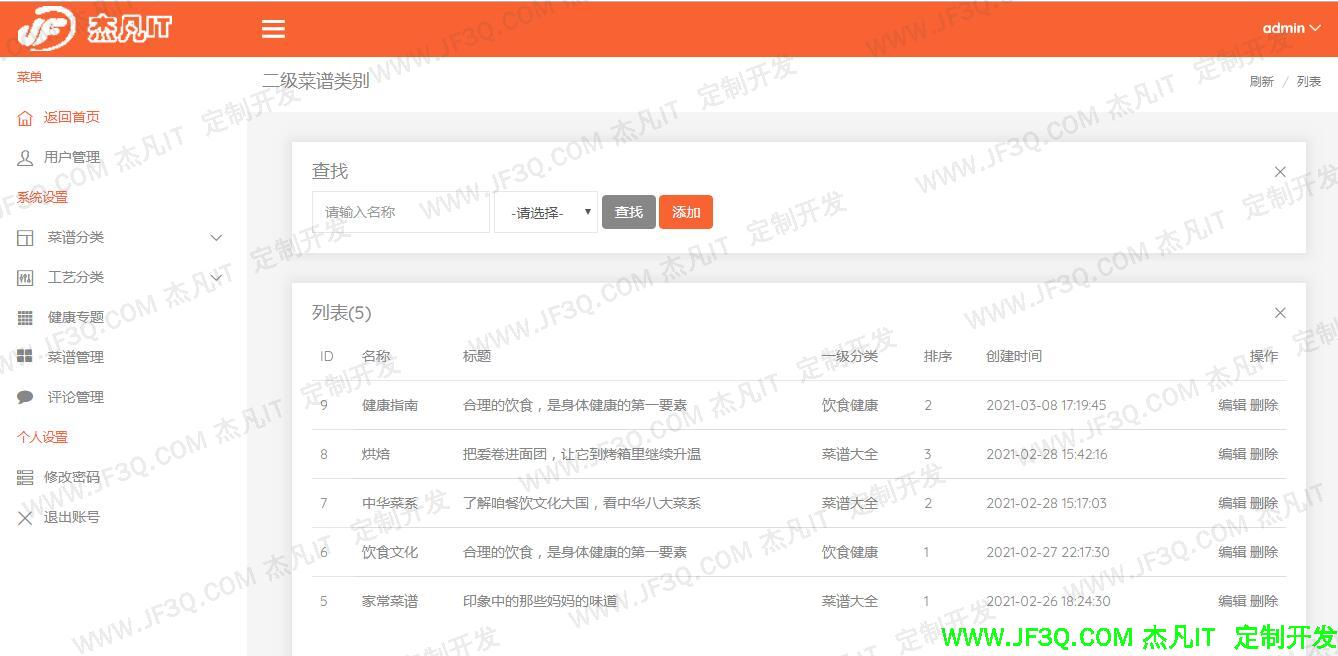
Task: Click 编辑 link for 健康指南 row
Action: pos(1231,405)
